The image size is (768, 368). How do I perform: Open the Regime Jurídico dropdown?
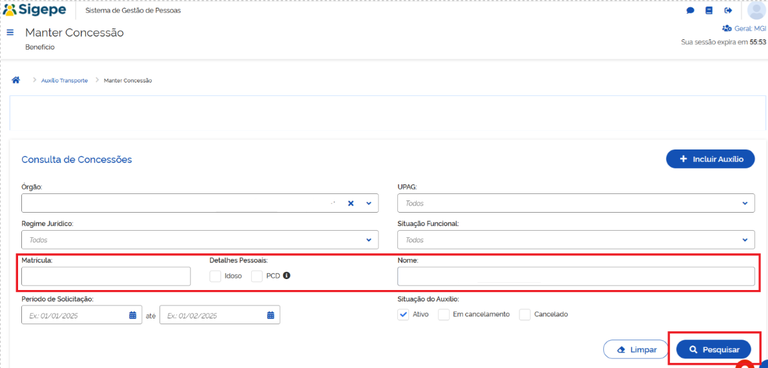point(200,240)
